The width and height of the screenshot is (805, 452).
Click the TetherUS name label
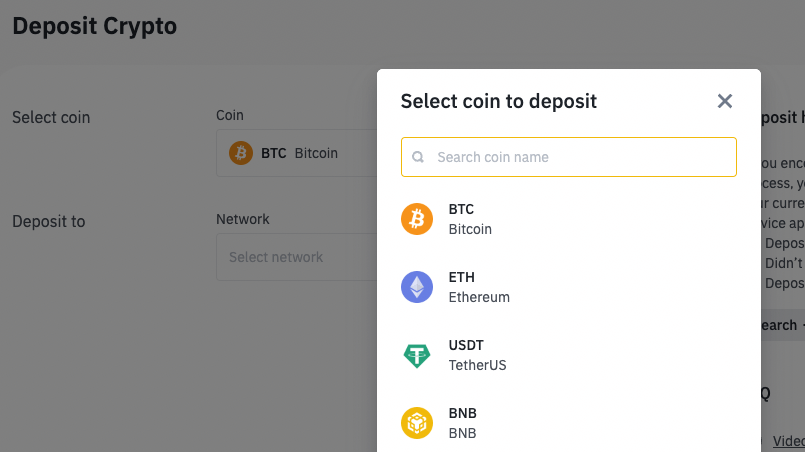tap(477, 365)
